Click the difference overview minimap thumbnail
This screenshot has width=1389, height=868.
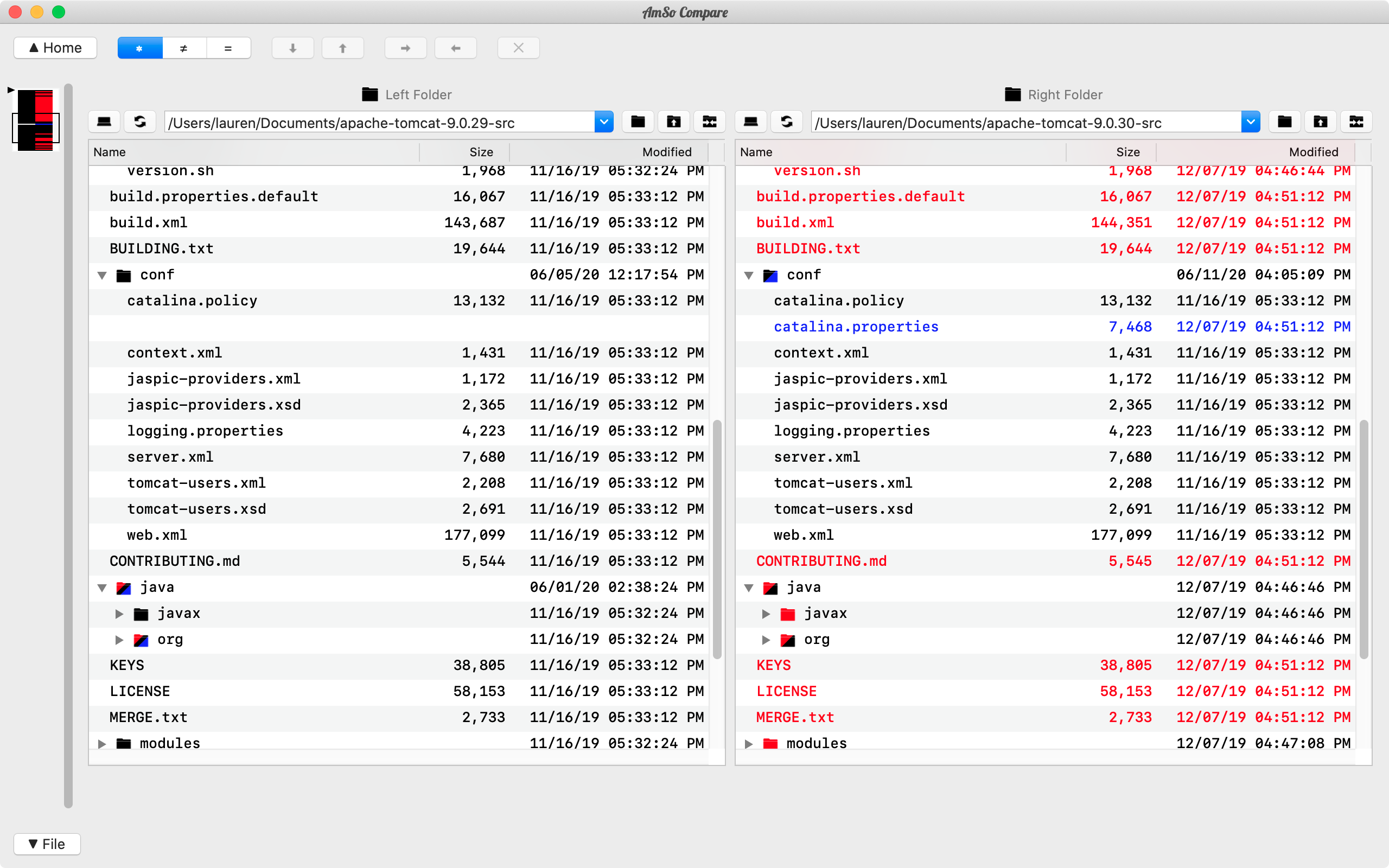pyautogui.click(x=36, y=120)
